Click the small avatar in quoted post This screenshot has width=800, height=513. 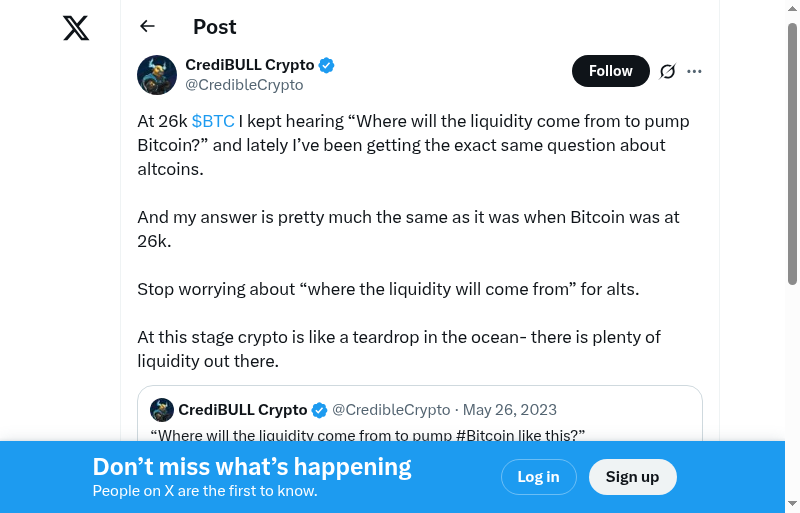[162, 410]
